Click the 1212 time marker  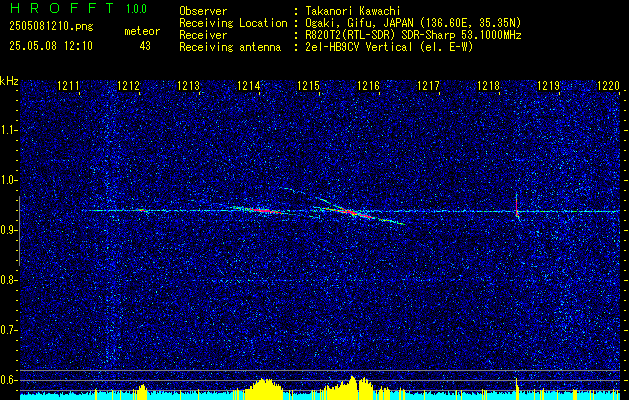coord(128,85)
